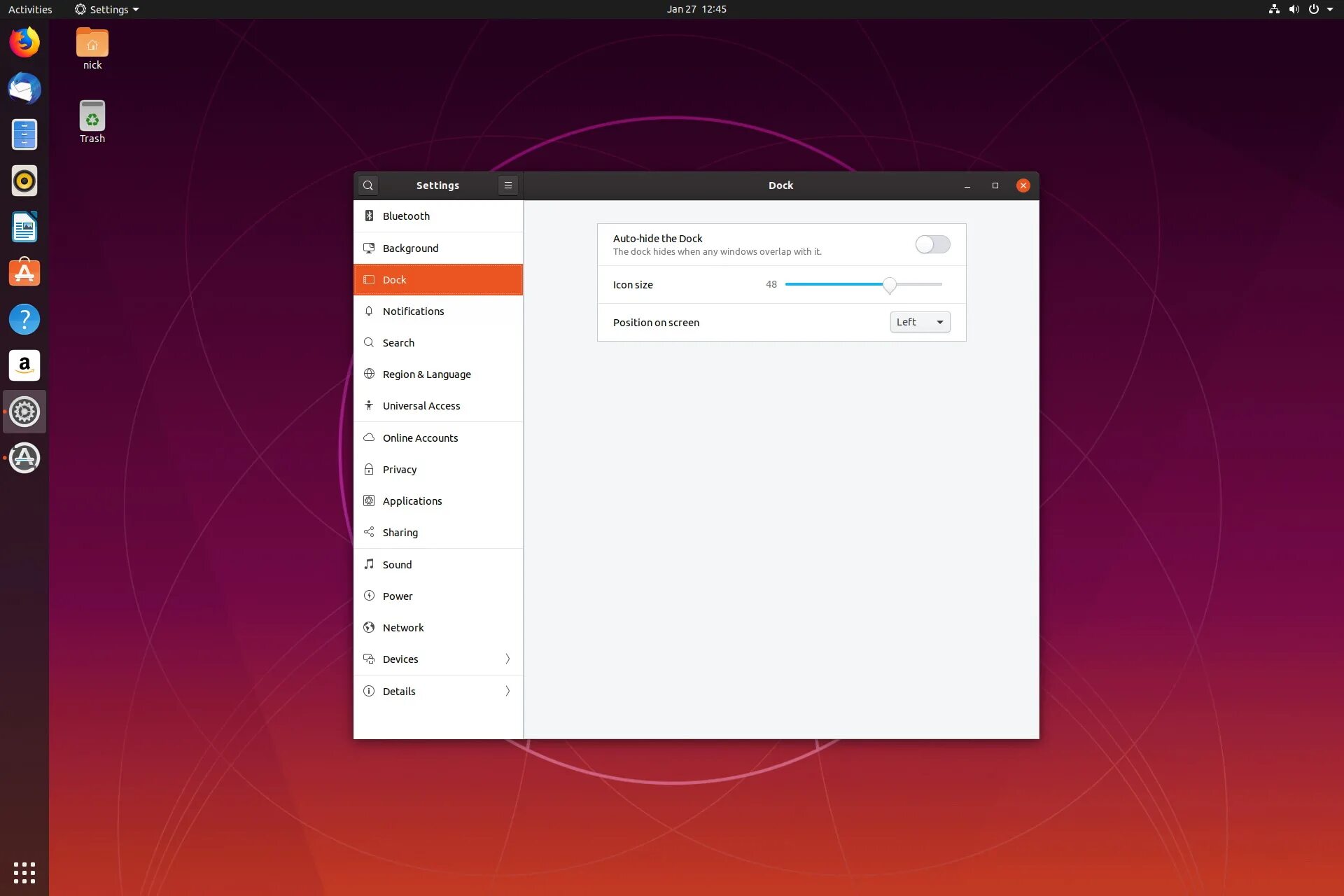1344x896 pixels.
Task: Expand the Details section chevron
Action: (x=507, y=691)
